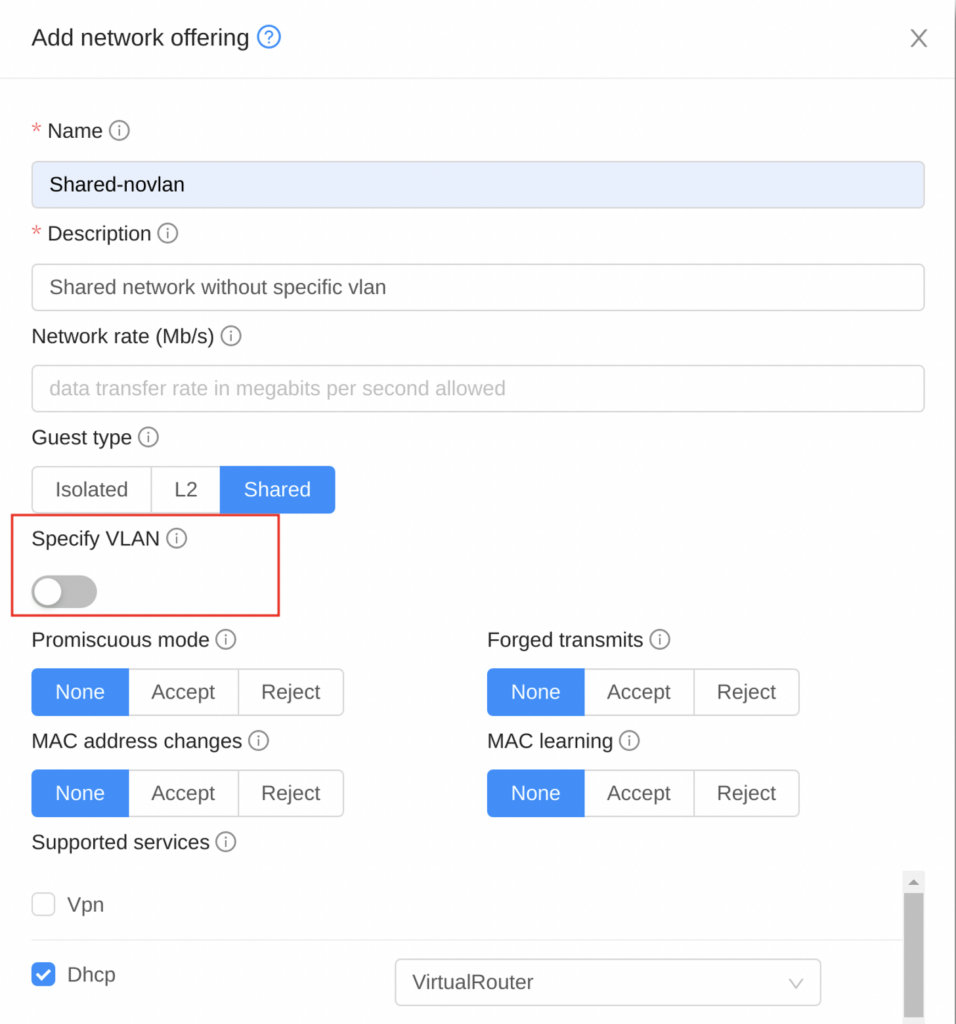Check the Vpn service checkbox

[44, 905]
